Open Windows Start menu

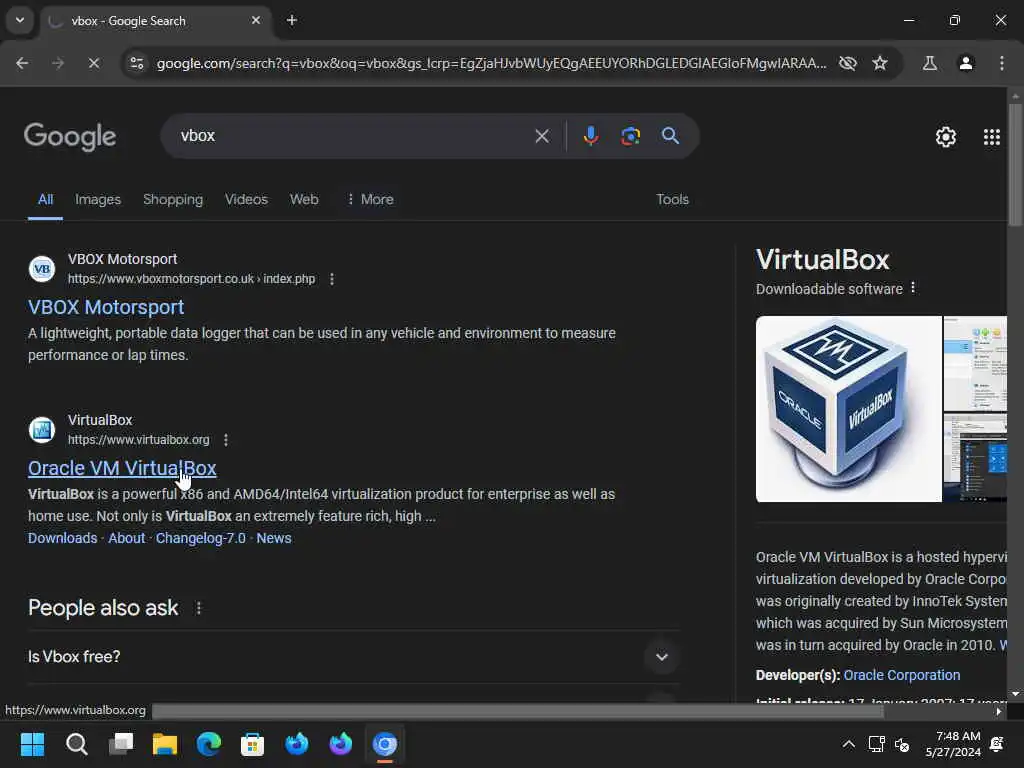[32, 744]
